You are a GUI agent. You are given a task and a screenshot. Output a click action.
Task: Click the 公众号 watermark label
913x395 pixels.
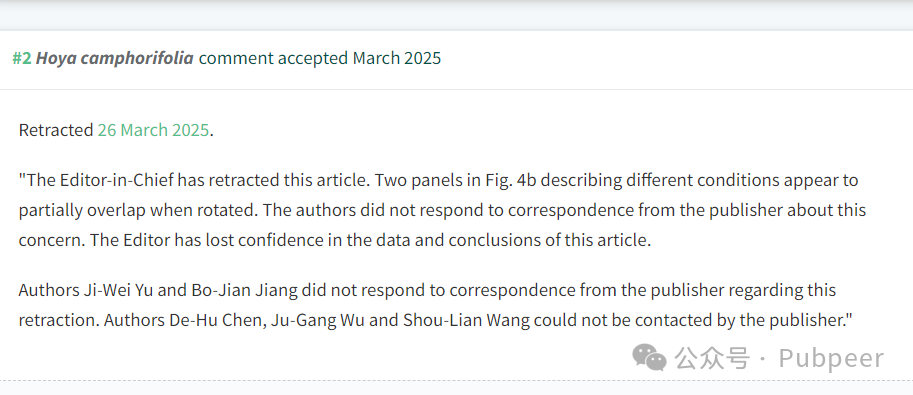[x=712, y=358]
